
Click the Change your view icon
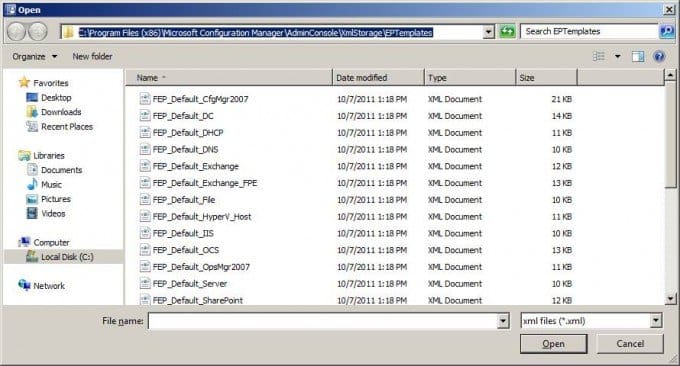pos(599,56)
